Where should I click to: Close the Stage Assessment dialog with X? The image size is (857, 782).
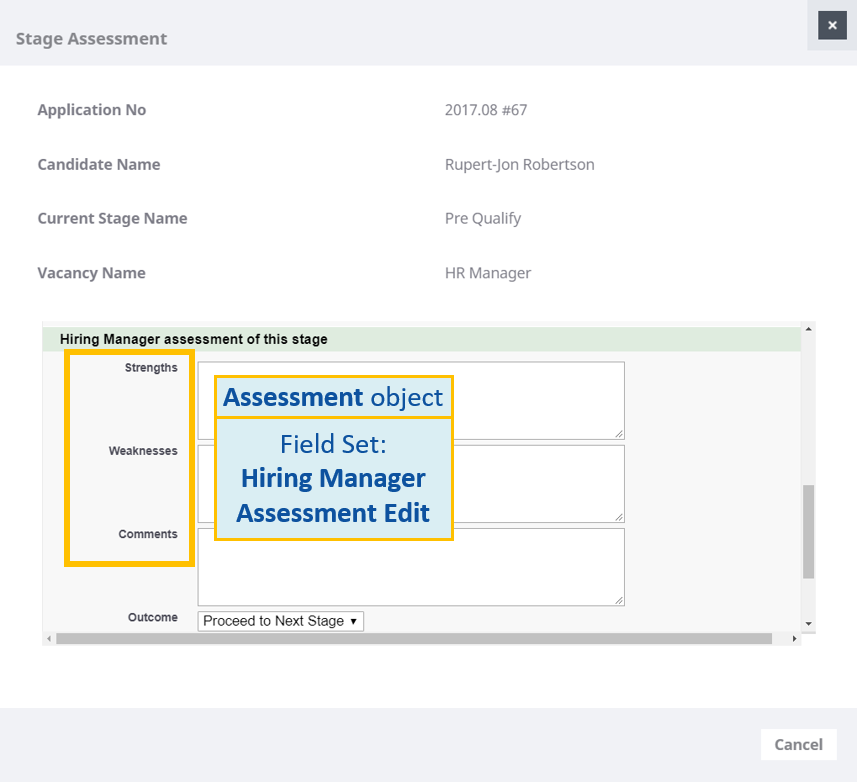coord(832,25)
